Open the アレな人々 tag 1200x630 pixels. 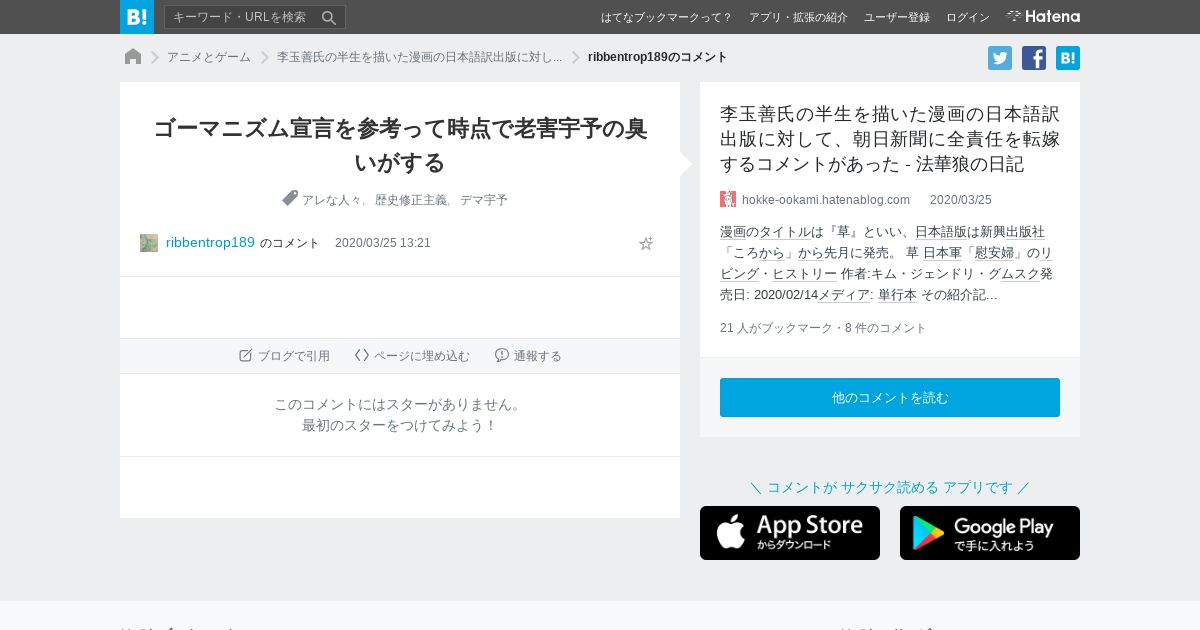point(333,200)
